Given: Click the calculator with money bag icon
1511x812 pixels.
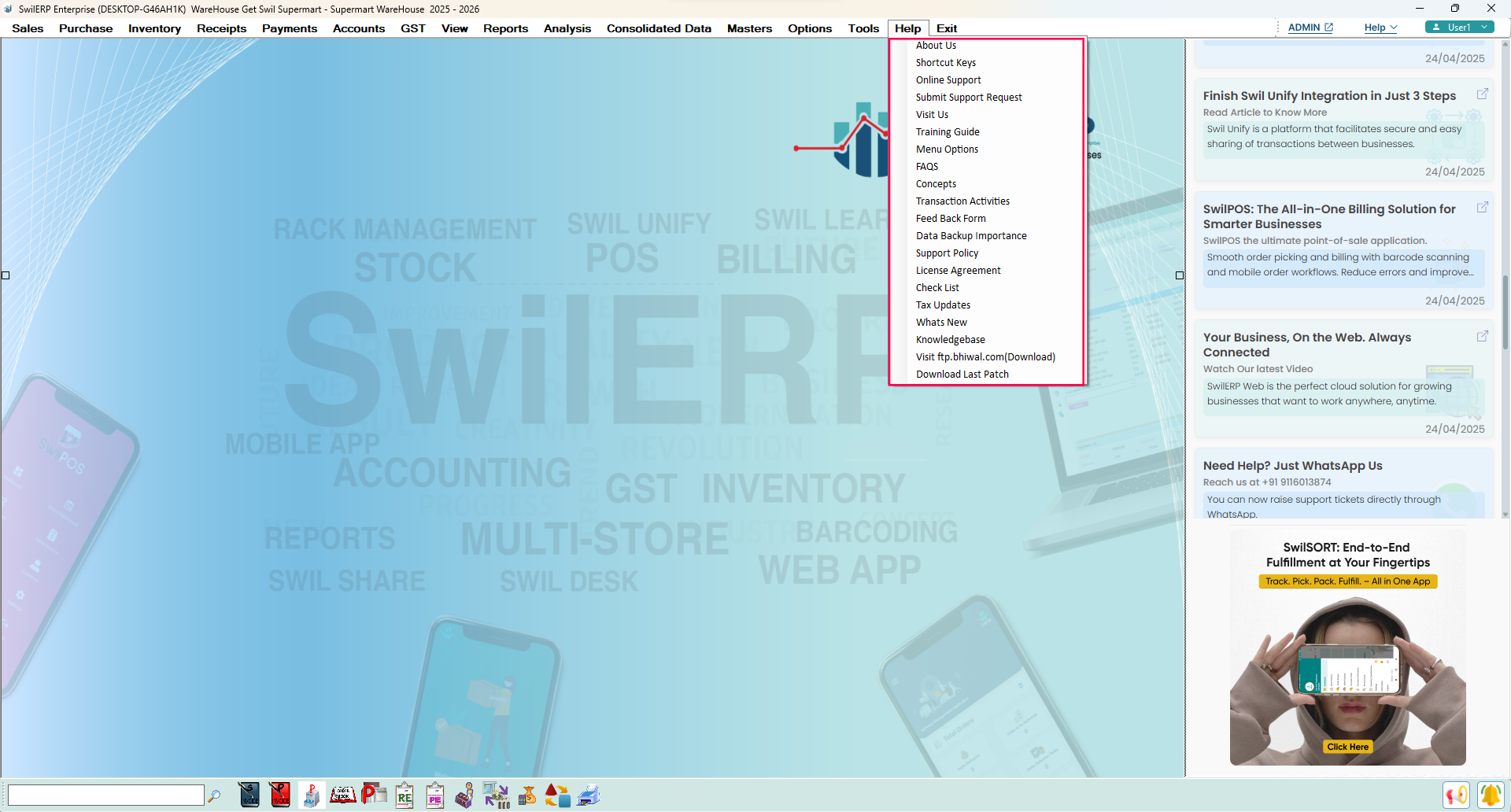Looking at the screenshot, I should click(x=527, y=795).
